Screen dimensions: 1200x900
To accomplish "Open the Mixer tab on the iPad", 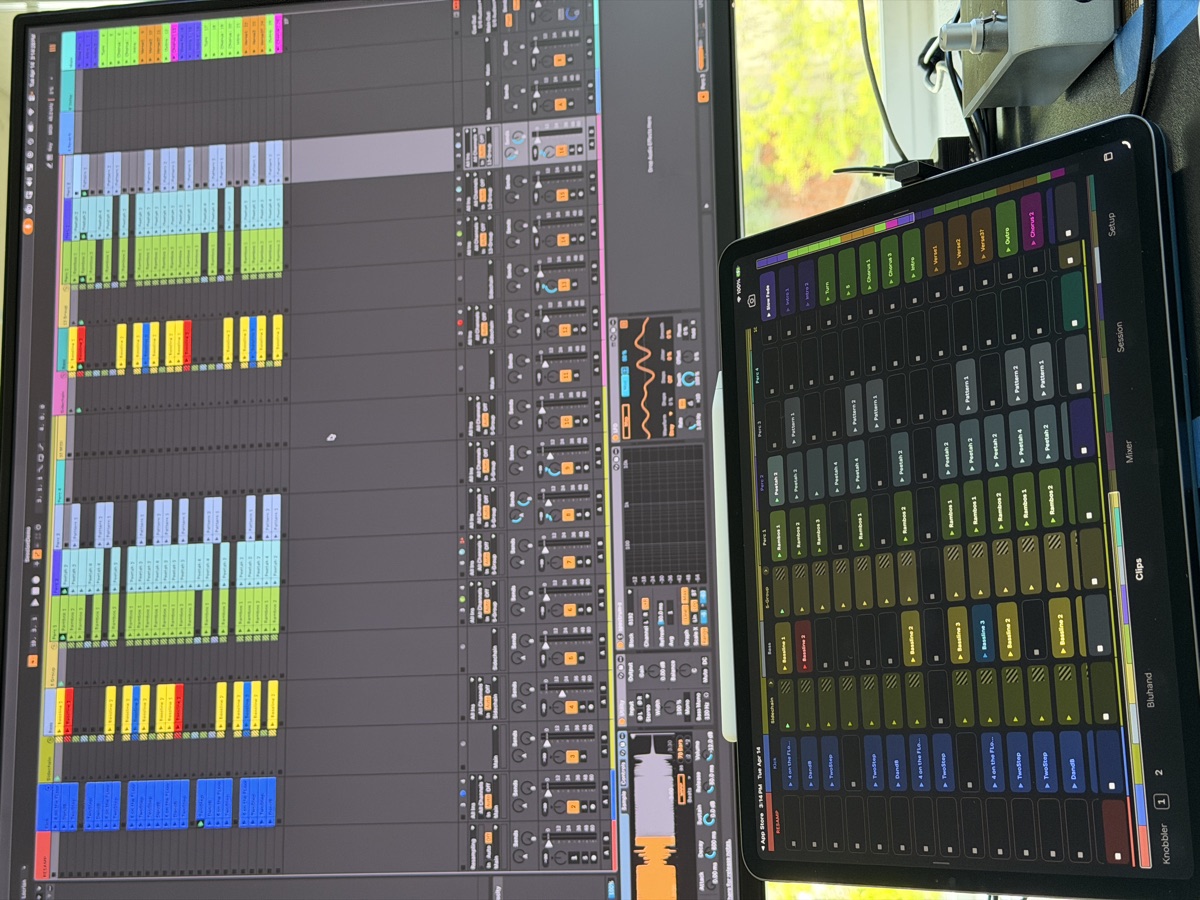I will tap(1129, 452).
